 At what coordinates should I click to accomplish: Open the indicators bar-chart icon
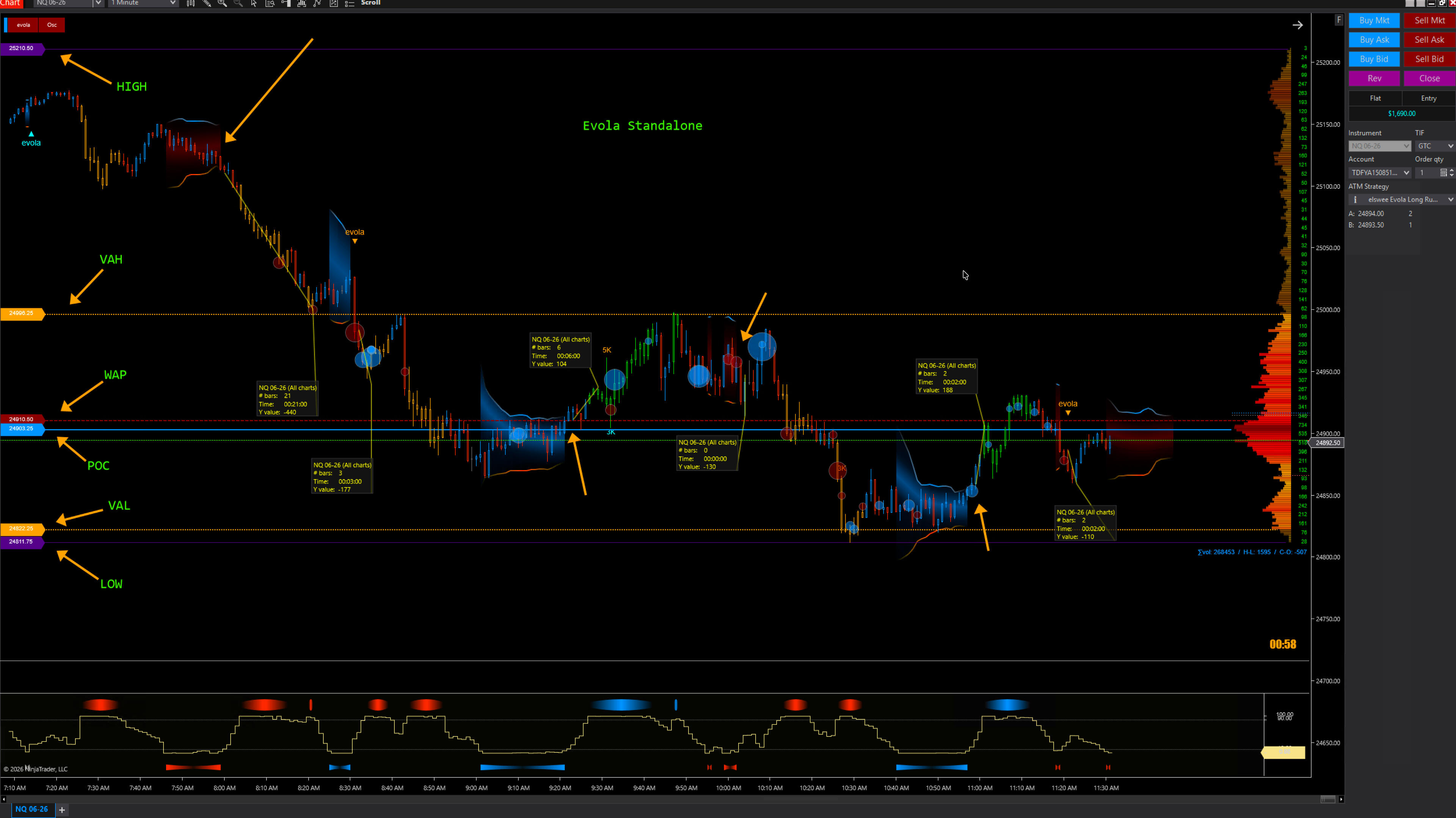pyautogui.click(x=302, y=3)
